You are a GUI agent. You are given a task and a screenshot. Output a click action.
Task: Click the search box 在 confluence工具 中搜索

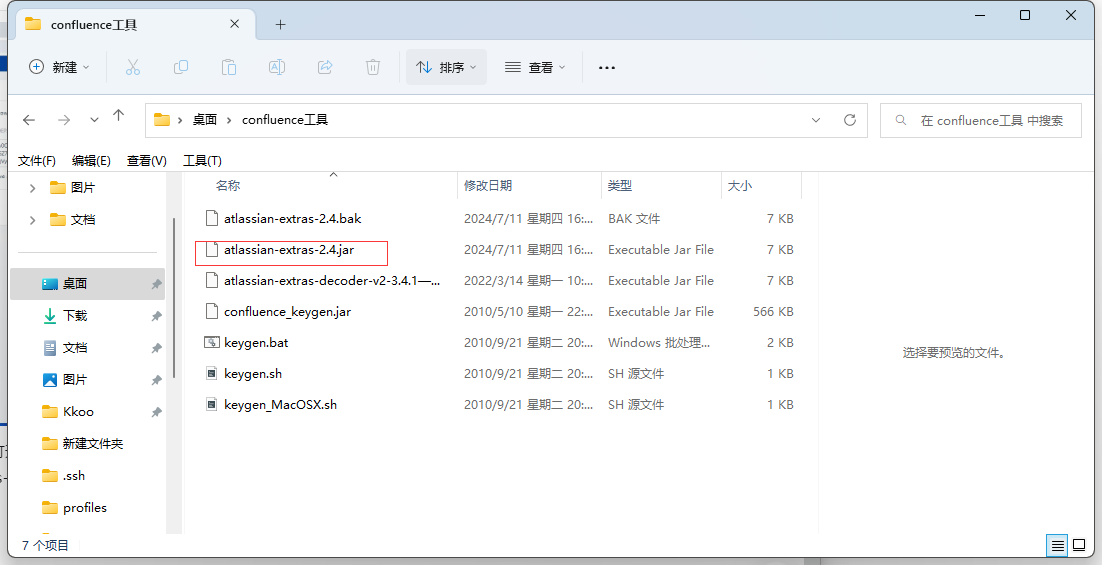pyautogui.click(x=980, y=121)
